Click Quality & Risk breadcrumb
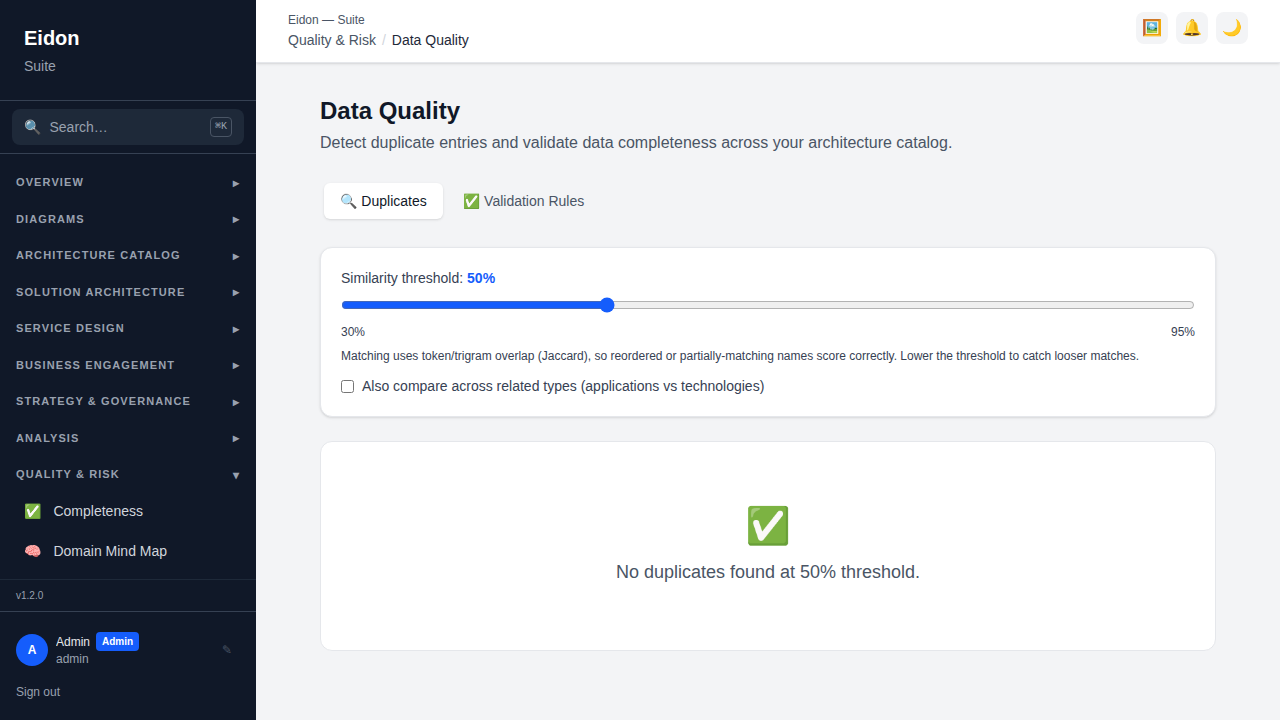1280x720 pixels. click(332, 40)
